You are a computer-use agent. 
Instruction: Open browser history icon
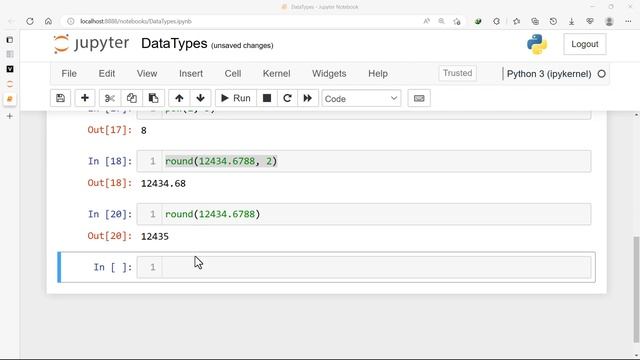[x=553, y=21]
